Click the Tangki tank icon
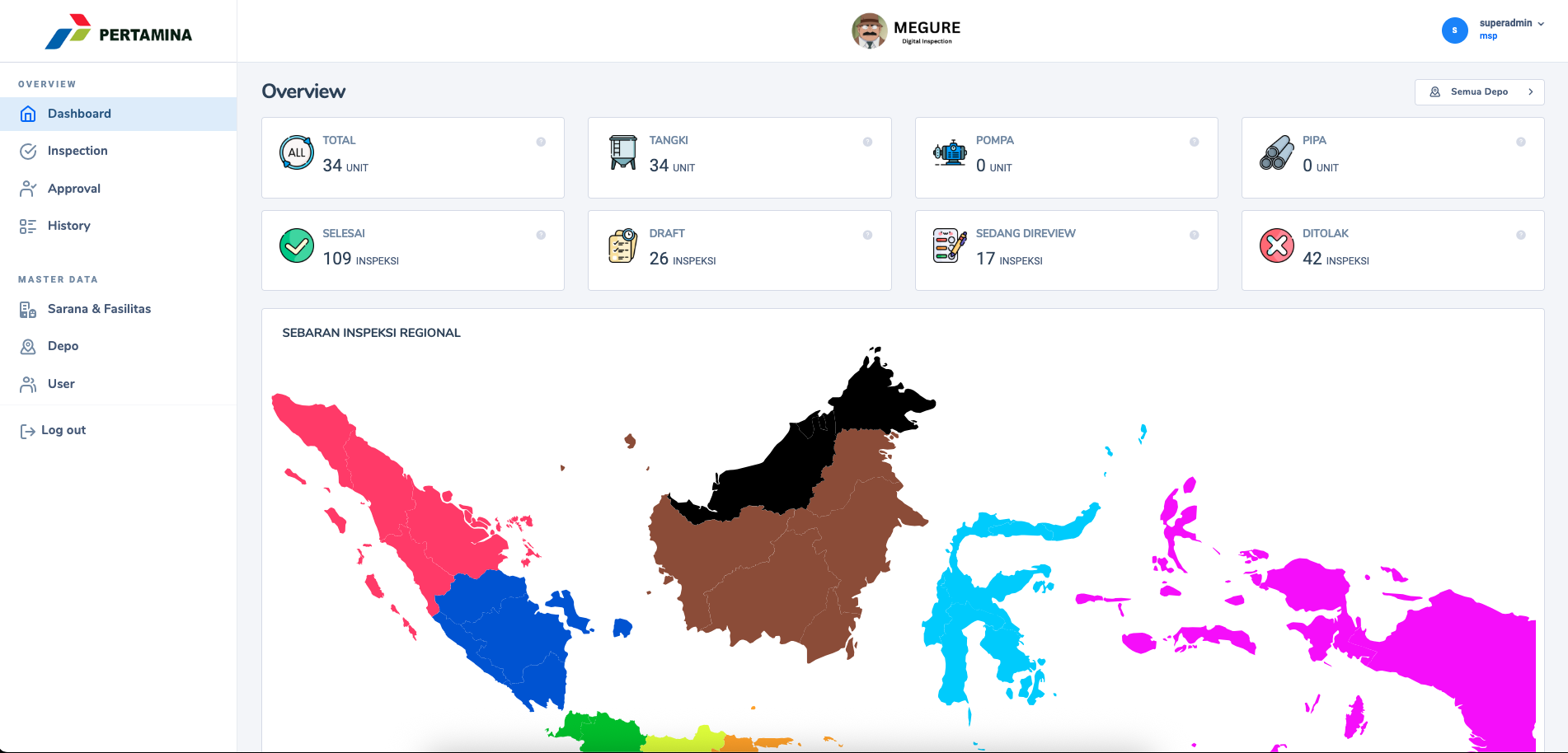Screen dimensions: 1568x753 tap(623, 152)
